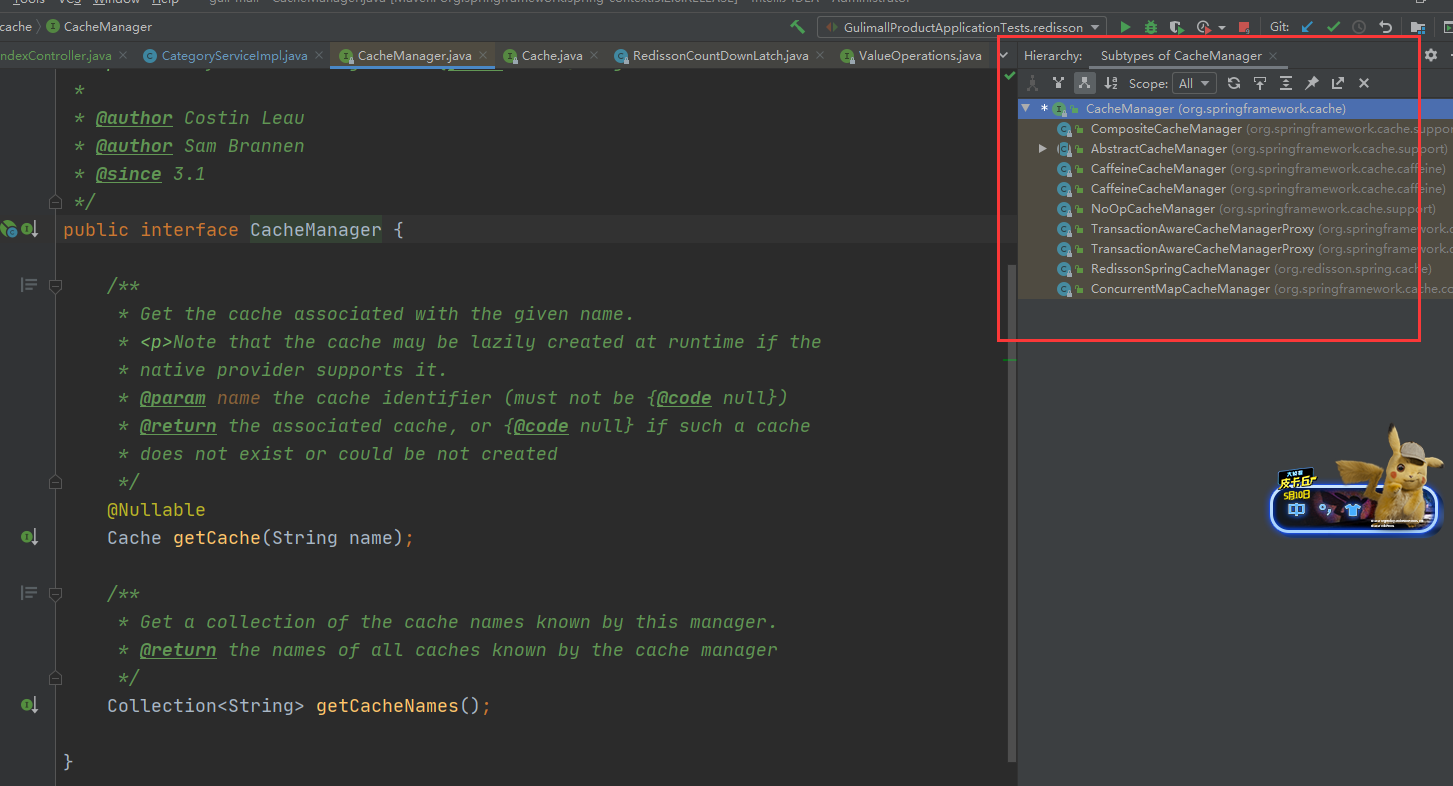1453x786 pixels.
Task: Expand the AbstractCacheManager node
Action: (x=1043, y=148)
